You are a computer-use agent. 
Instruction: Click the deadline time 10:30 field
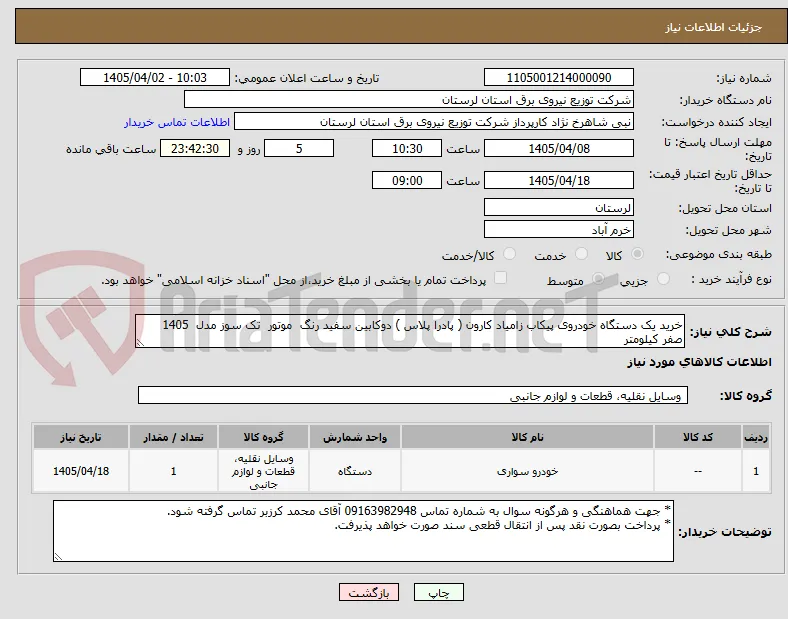point(407,148)
